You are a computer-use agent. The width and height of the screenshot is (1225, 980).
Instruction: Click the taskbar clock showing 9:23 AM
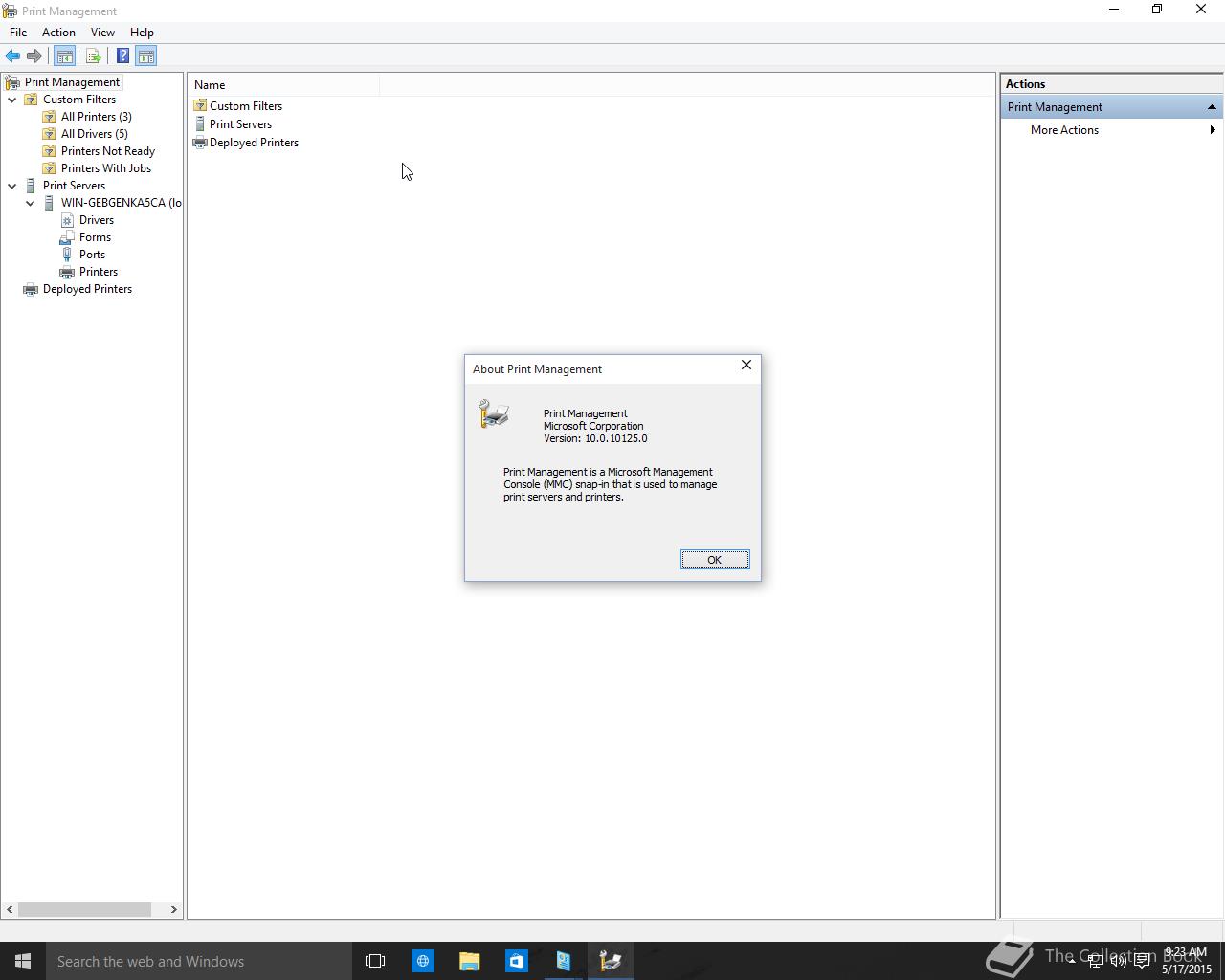click(1187, 961)
